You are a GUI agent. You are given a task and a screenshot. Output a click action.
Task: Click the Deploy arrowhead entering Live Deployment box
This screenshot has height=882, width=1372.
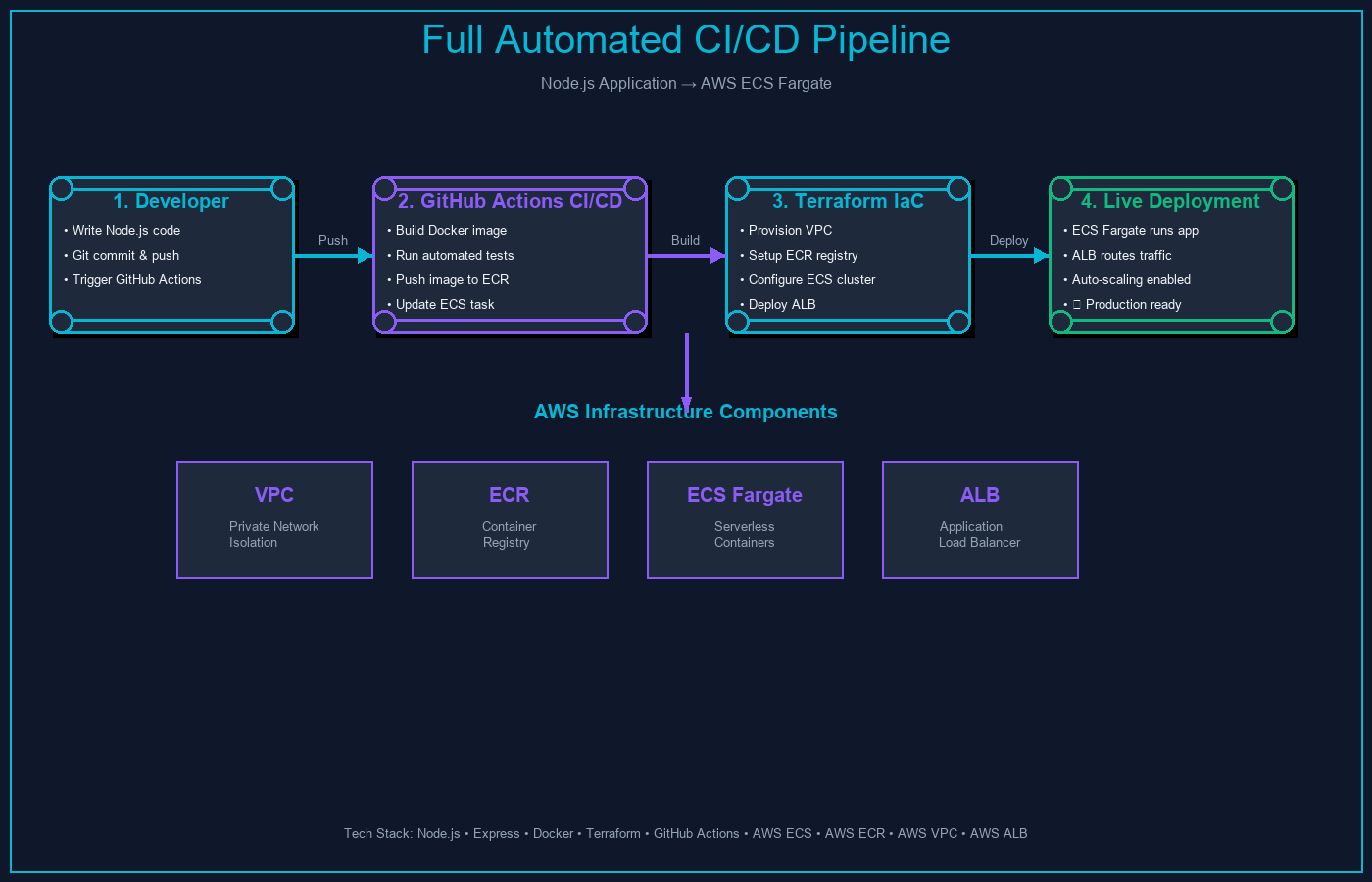(1042, 256)
